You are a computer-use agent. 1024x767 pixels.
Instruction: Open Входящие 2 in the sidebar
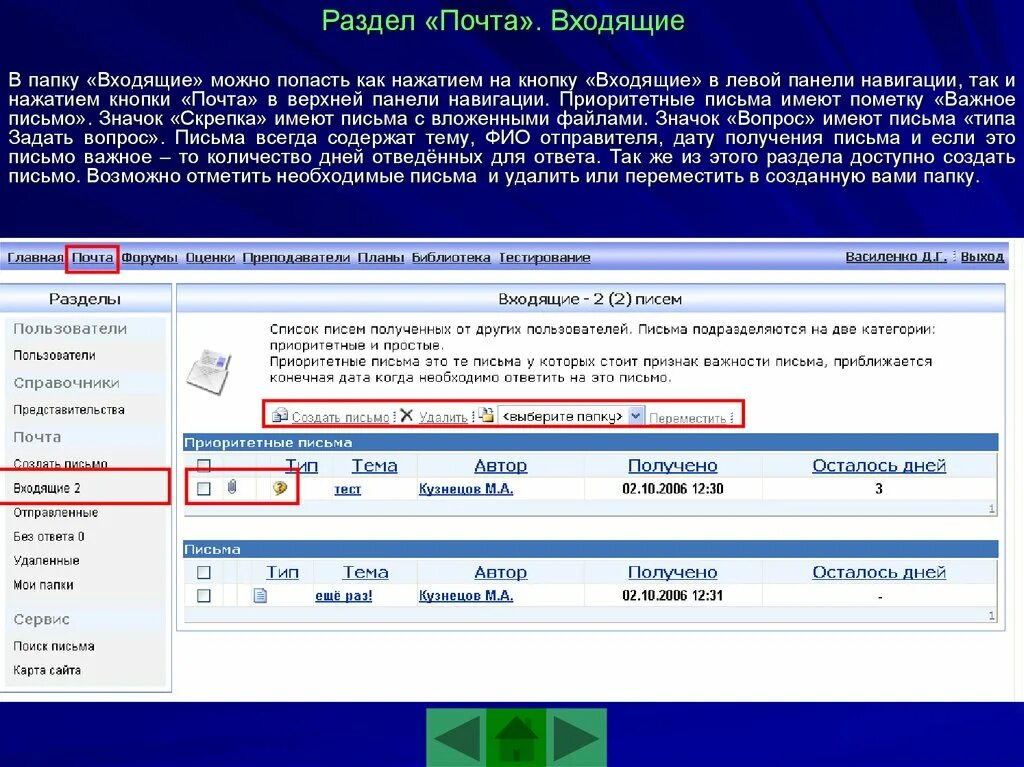46,488
